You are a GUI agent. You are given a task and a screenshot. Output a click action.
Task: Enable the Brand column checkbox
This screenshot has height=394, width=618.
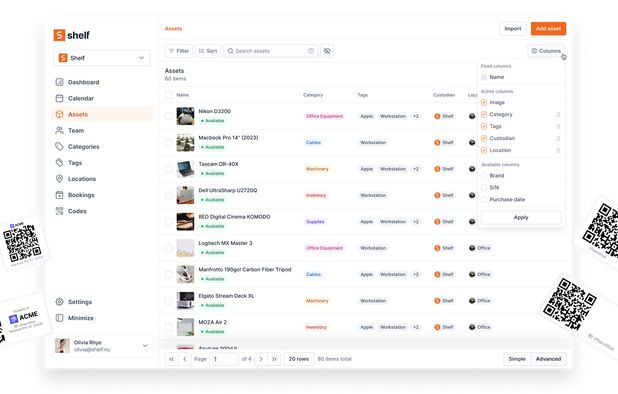(x=484, y=176)
